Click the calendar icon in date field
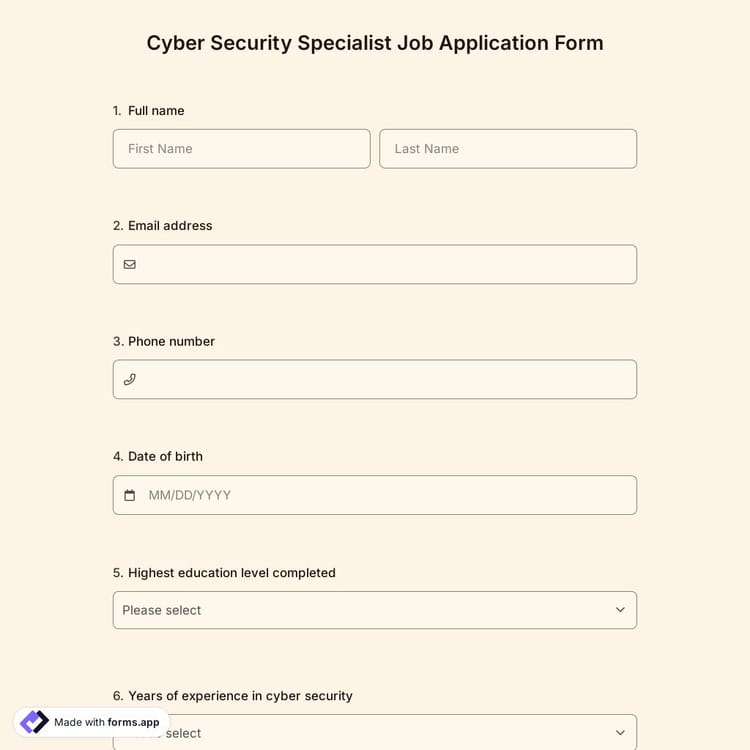The image size is (750, 750). coord(129,495)
